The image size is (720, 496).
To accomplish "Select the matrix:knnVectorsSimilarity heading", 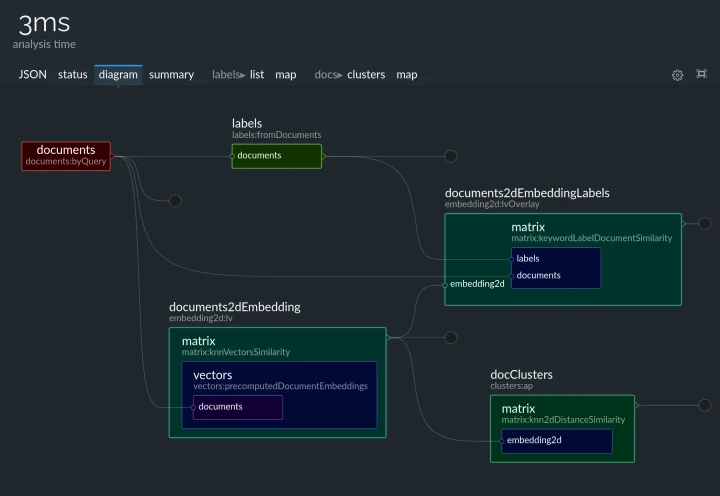I will pos(236,346).
